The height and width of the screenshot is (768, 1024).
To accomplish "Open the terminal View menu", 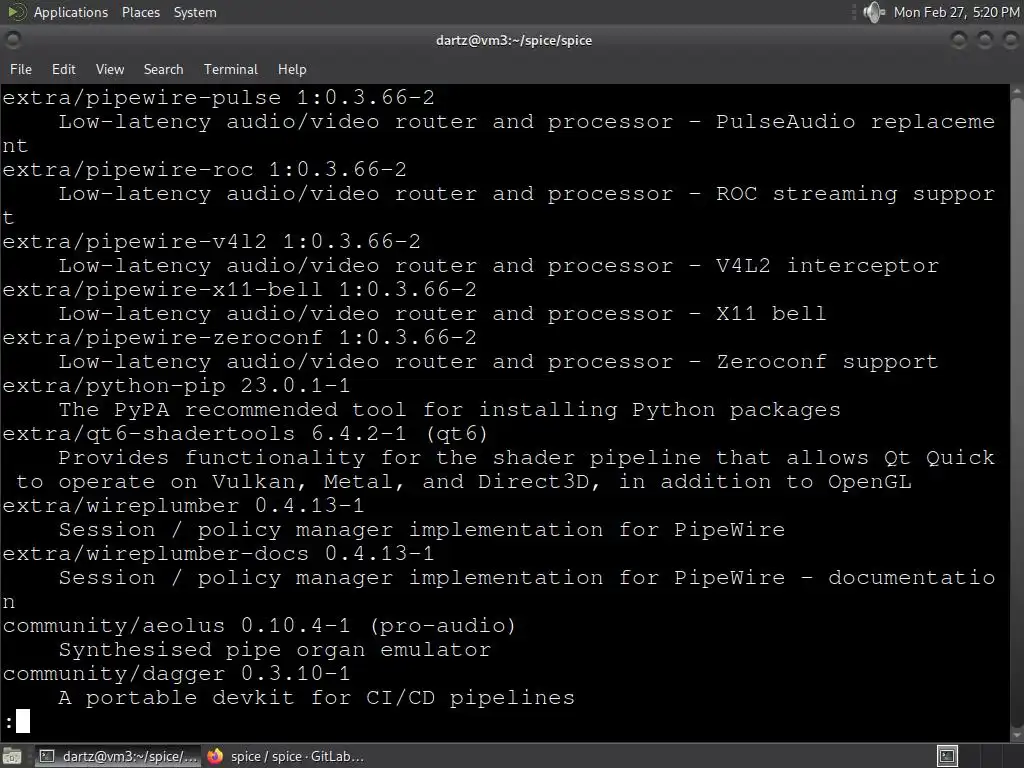I will click(x=110, y=69).
